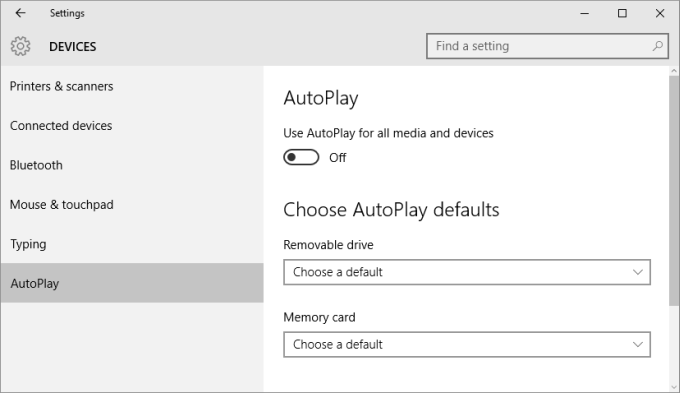This screenshot has width=680, height=393.
Task: Focus the Find a setting search box
Action: point(547,46)
